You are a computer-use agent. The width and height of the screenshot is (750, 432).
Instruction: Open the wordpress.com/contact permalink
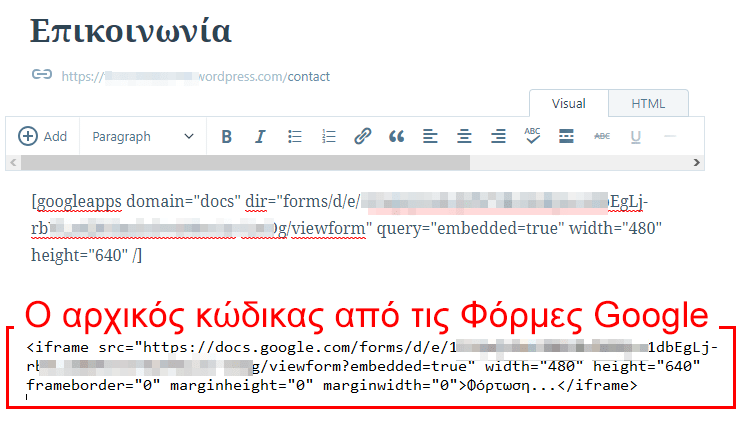coord(196,77)
